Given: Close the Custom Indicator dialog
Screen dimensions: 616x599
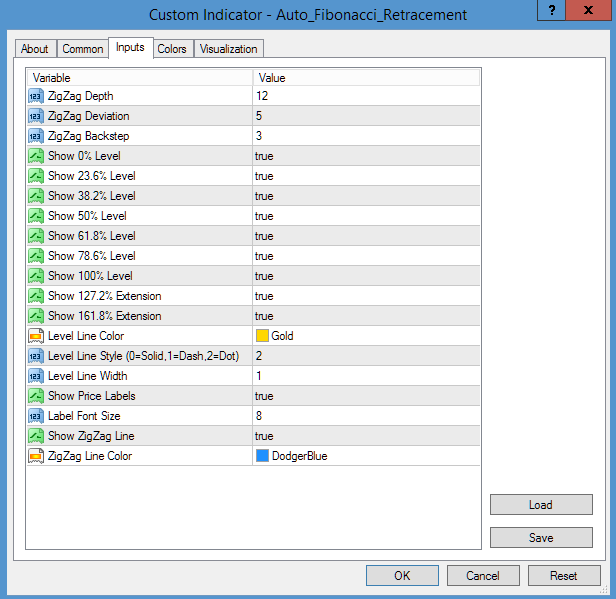Looking at the screenshot, I should point(588,10).
